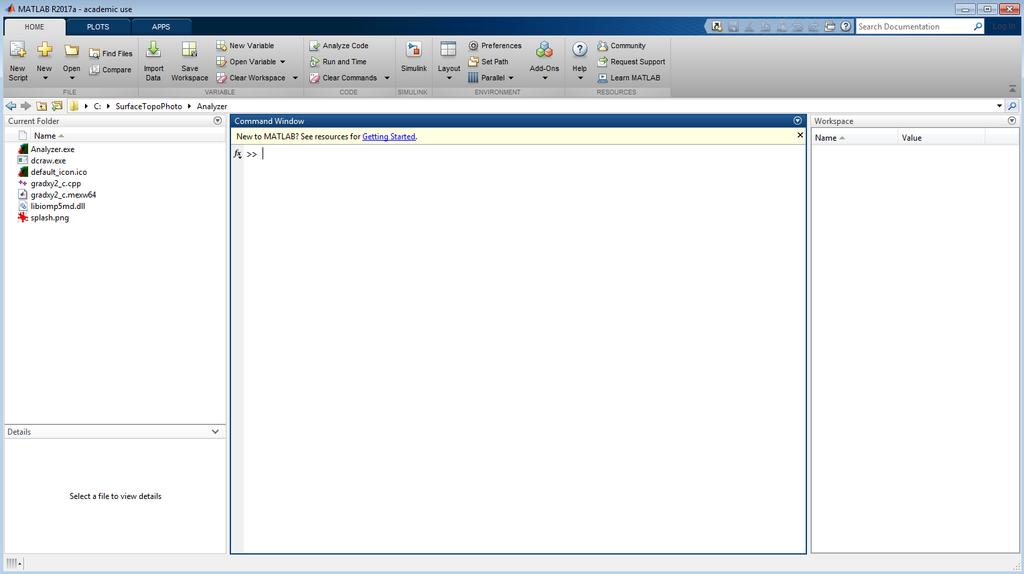1024x574 pixels.
Task: Click the Open Variable button
Action: (x=246, y=61)
